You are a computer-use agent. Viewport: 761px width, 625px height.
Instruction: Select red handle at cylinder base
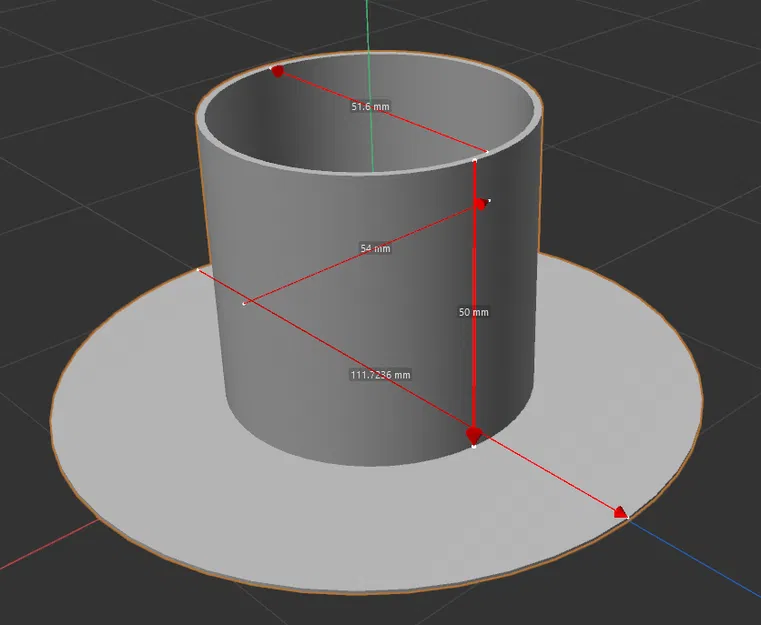tap(474, 435)
